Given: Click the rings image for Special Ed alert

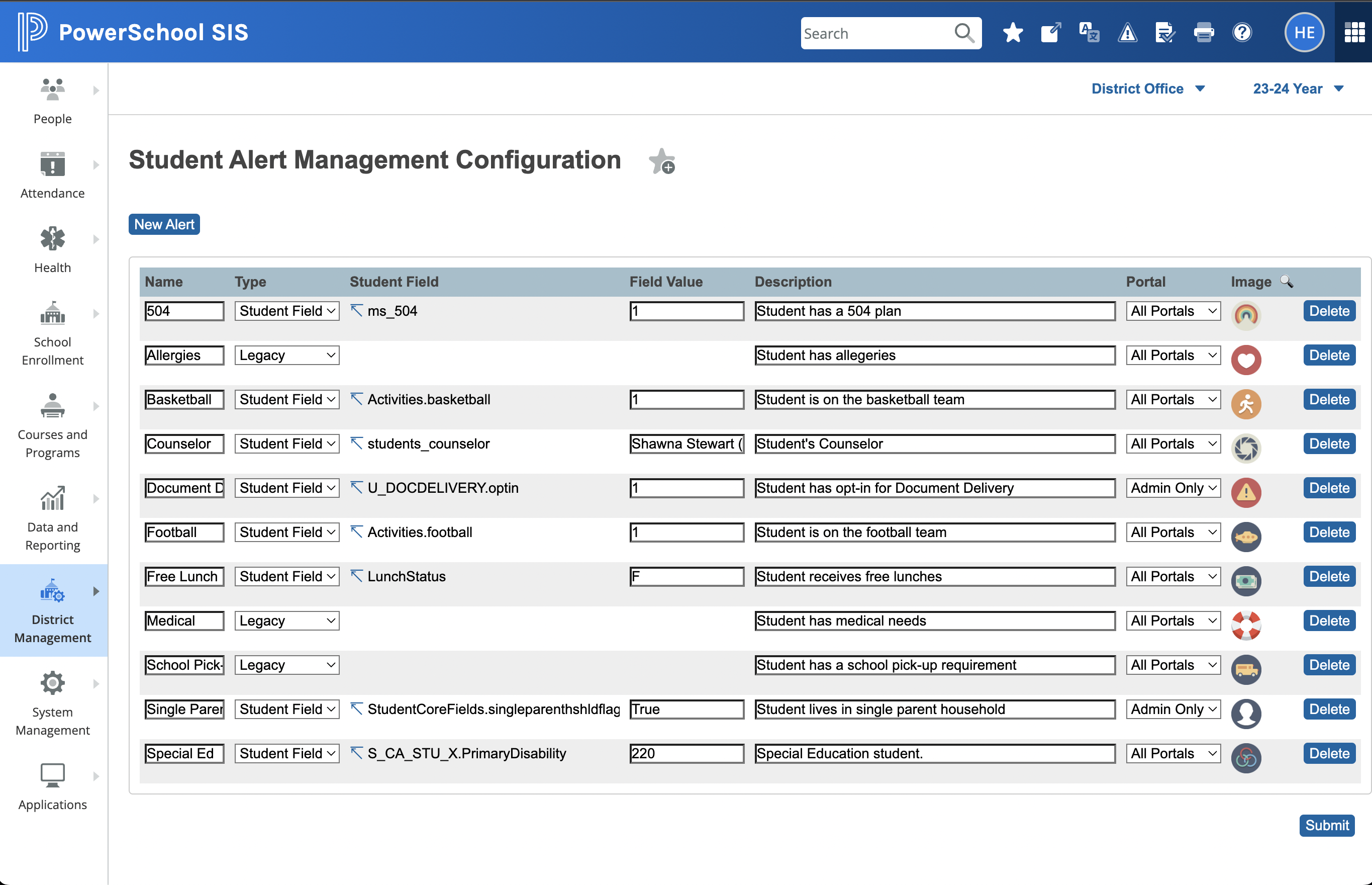Looking at the screenshot, I should 1246,758.
